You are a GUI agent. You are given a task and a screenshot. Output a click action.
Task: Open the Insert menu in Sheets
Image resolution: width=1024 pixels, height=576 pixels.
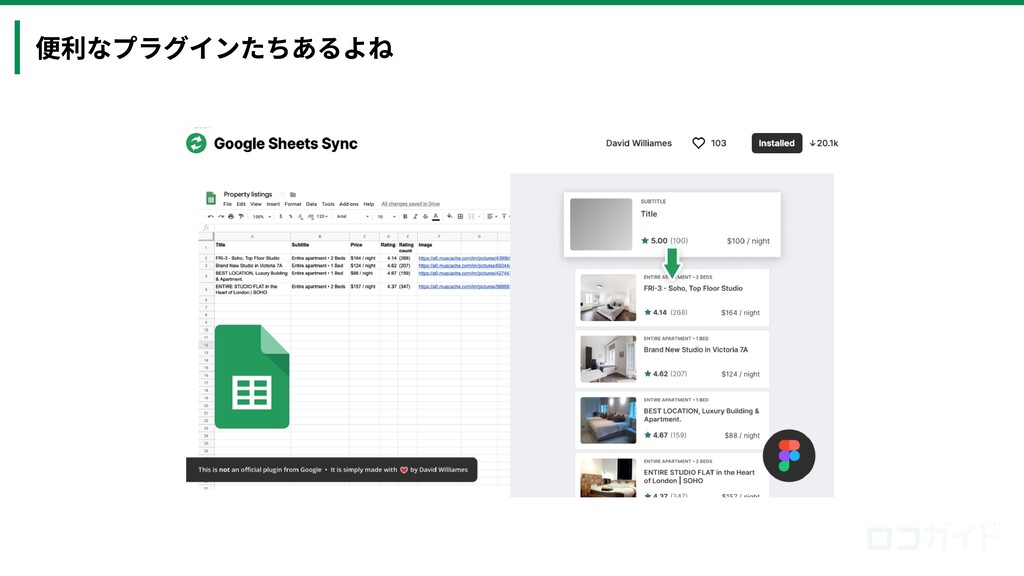pyautogui.click(x=273, y=204)
